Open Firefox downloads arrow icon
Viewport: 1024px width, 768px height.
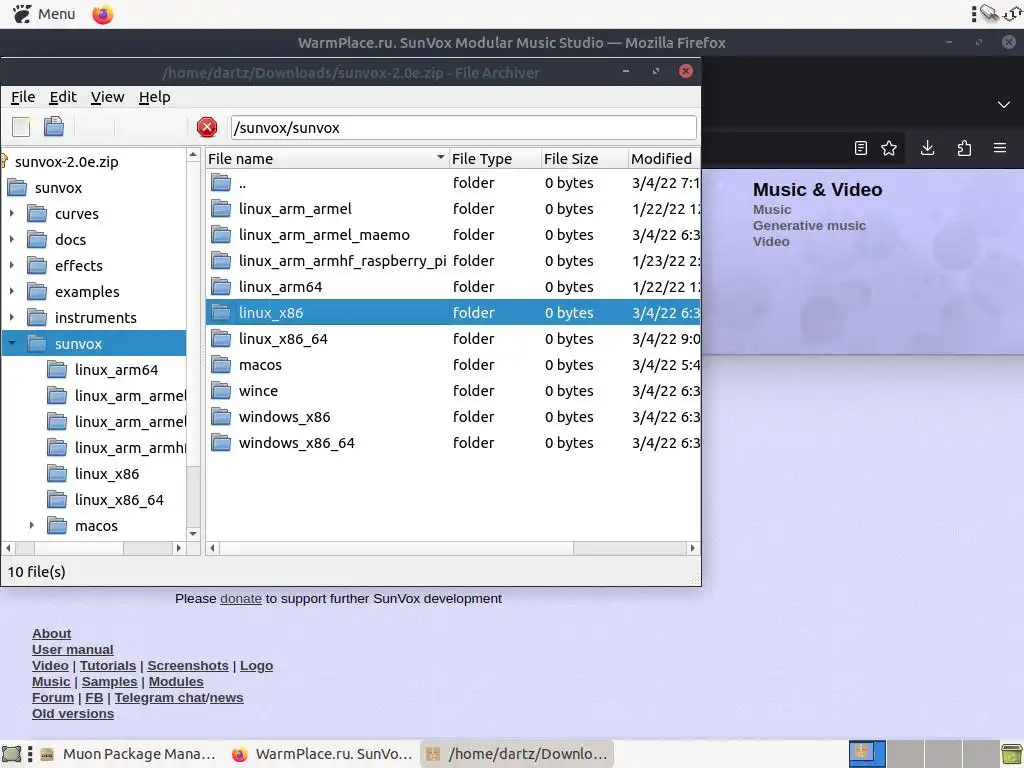click(x=927, y=148)
